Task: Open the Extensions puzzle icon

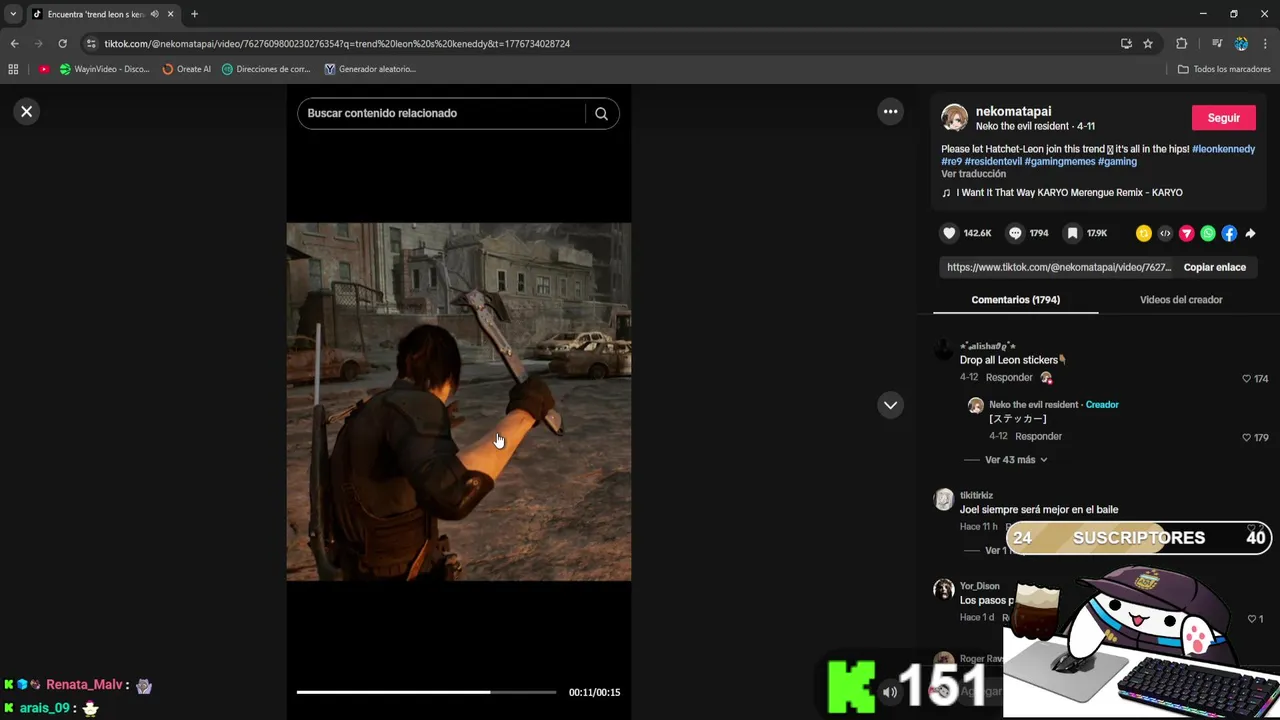Action: coord(1181,44)
